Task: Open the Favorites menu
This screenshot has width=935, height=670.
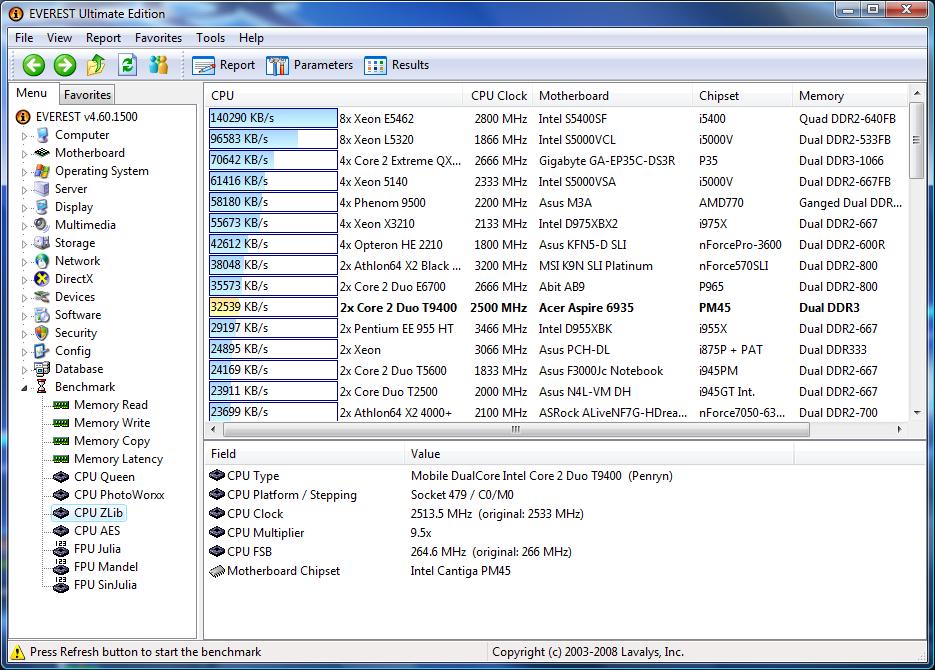Action: [158, 38]
